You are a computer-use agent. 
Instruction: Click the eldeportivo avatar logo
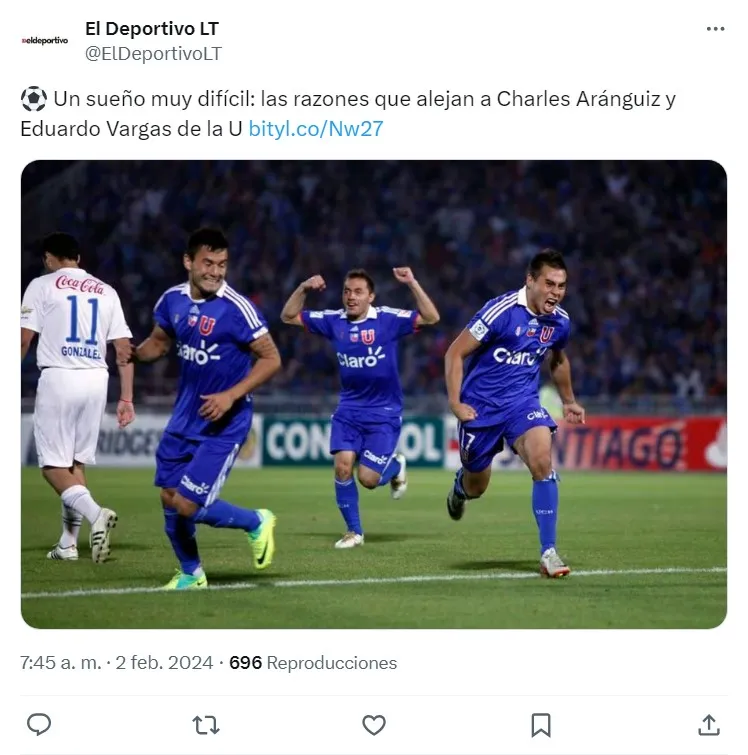tap(44, 40)
